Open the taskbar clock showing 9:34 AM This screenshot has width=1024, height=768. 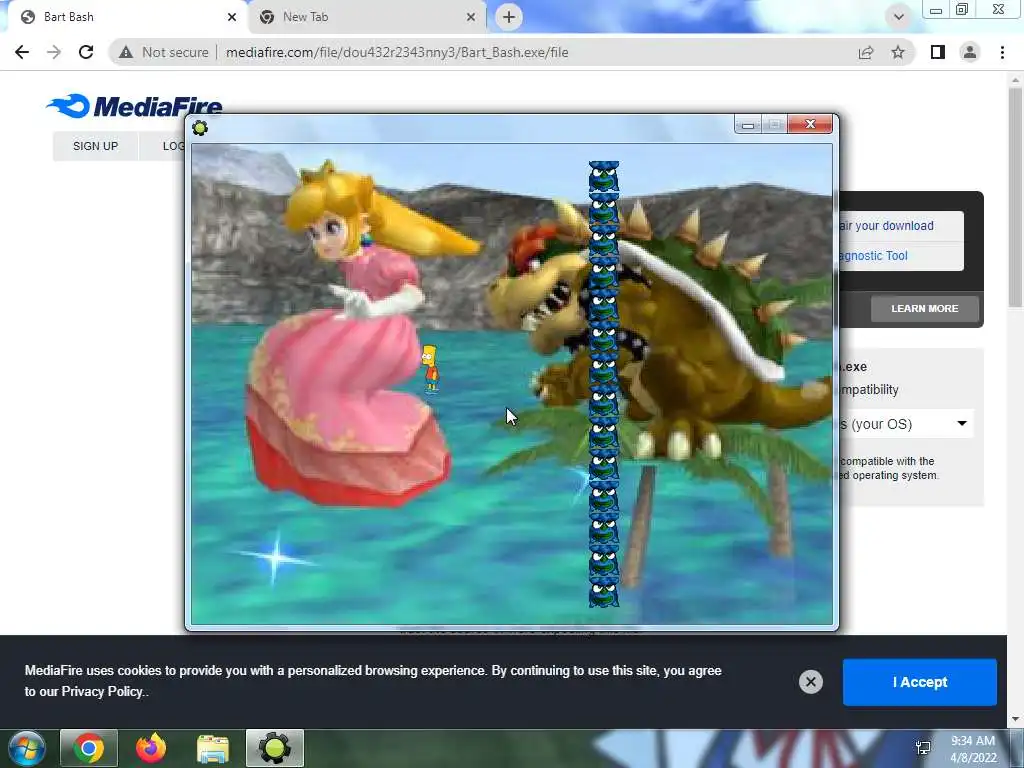click(x=973, y=749)
